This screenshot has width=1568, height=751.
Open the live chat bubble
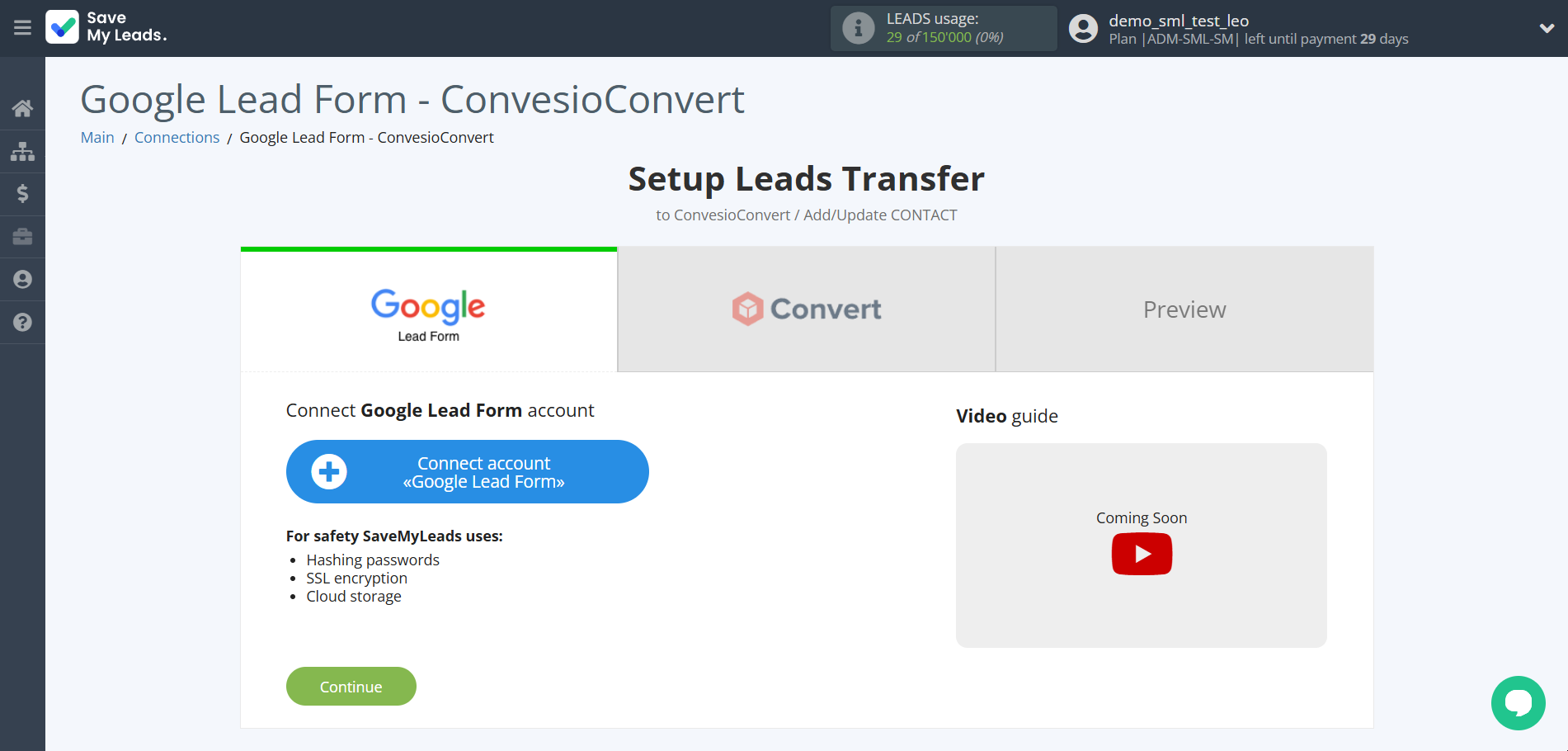[1518, 703]
